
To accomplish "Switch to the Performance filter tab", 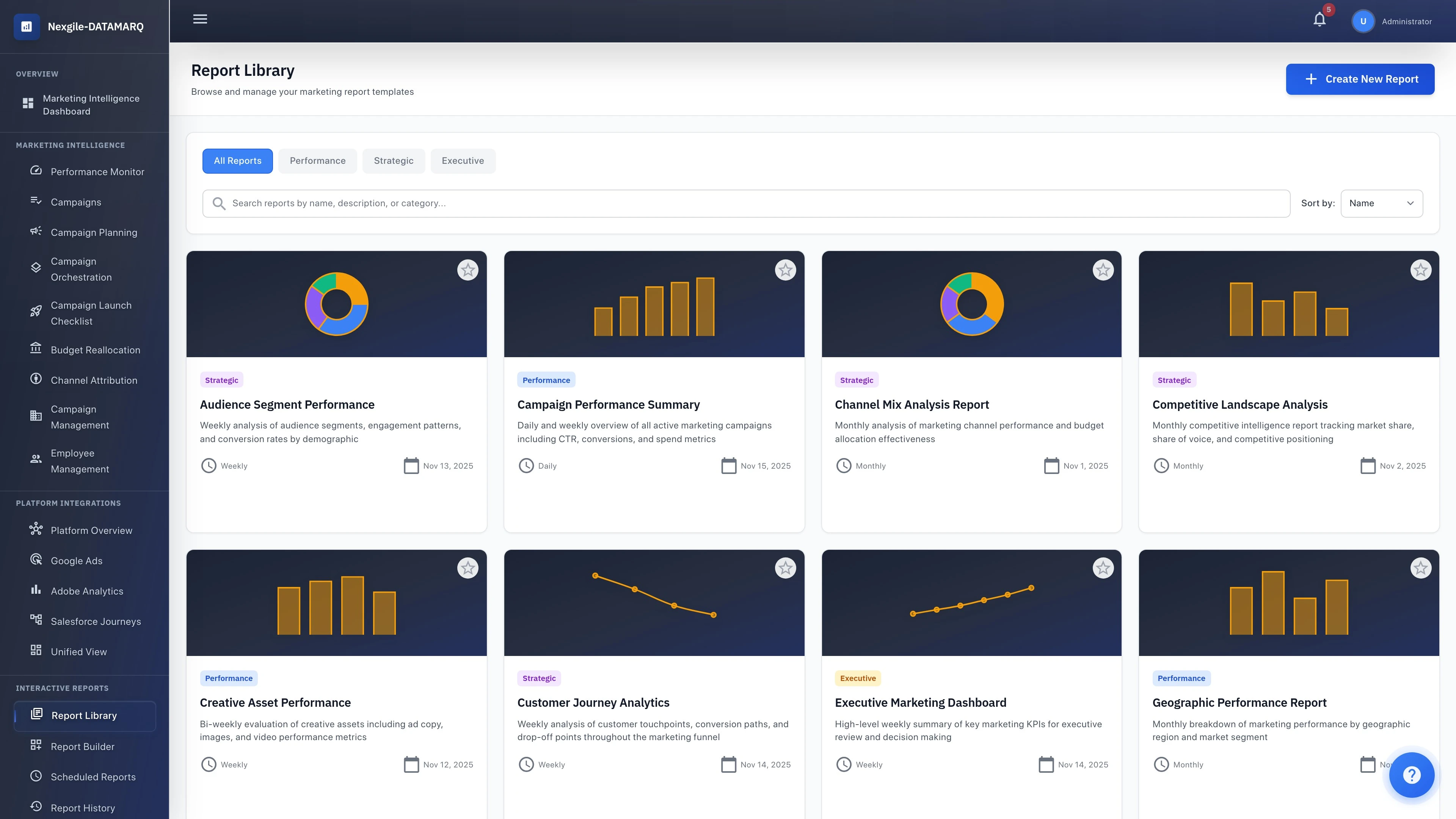I will [317, 160].
